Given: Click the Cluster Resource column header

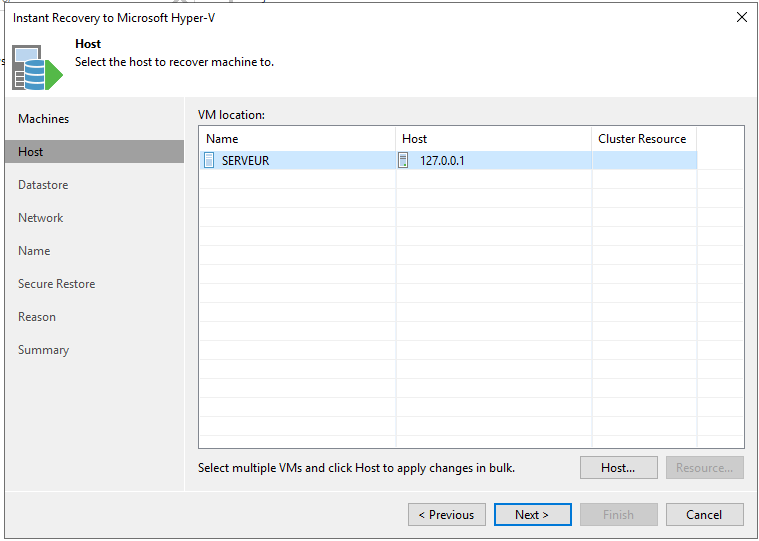Looking at the screenshot, I should [643, 139].
